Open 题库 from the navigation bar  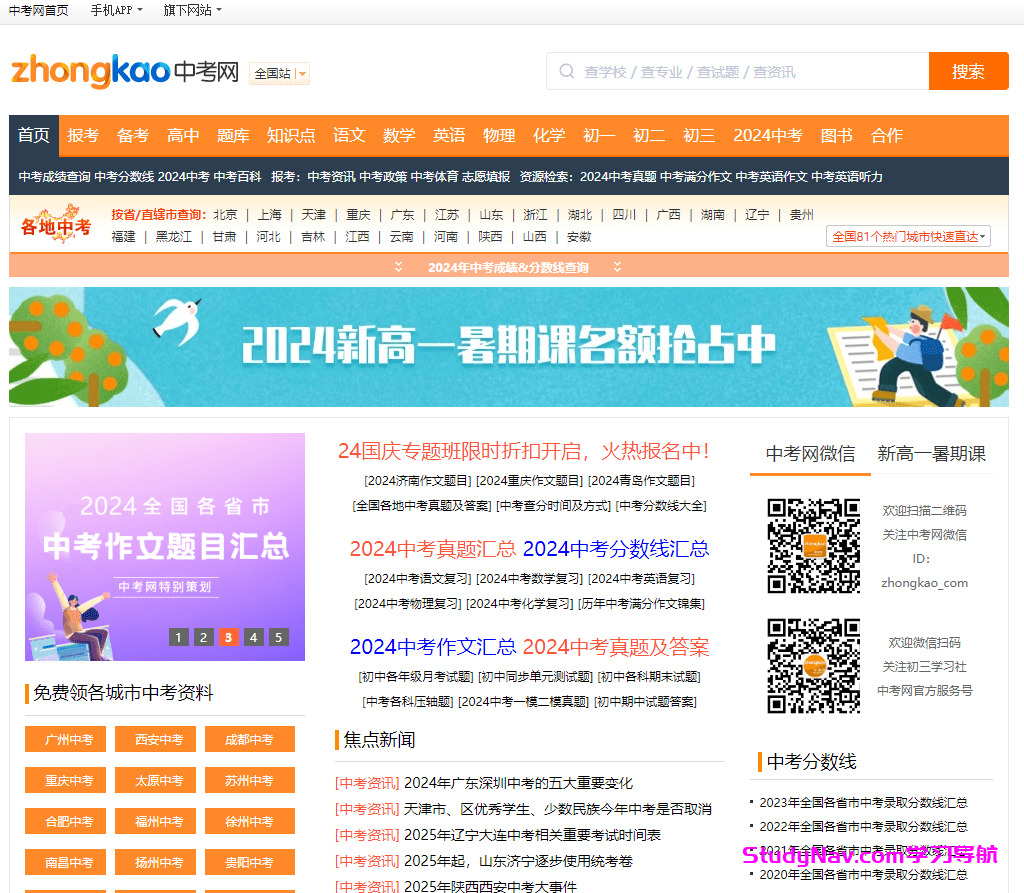pos(232,135)
